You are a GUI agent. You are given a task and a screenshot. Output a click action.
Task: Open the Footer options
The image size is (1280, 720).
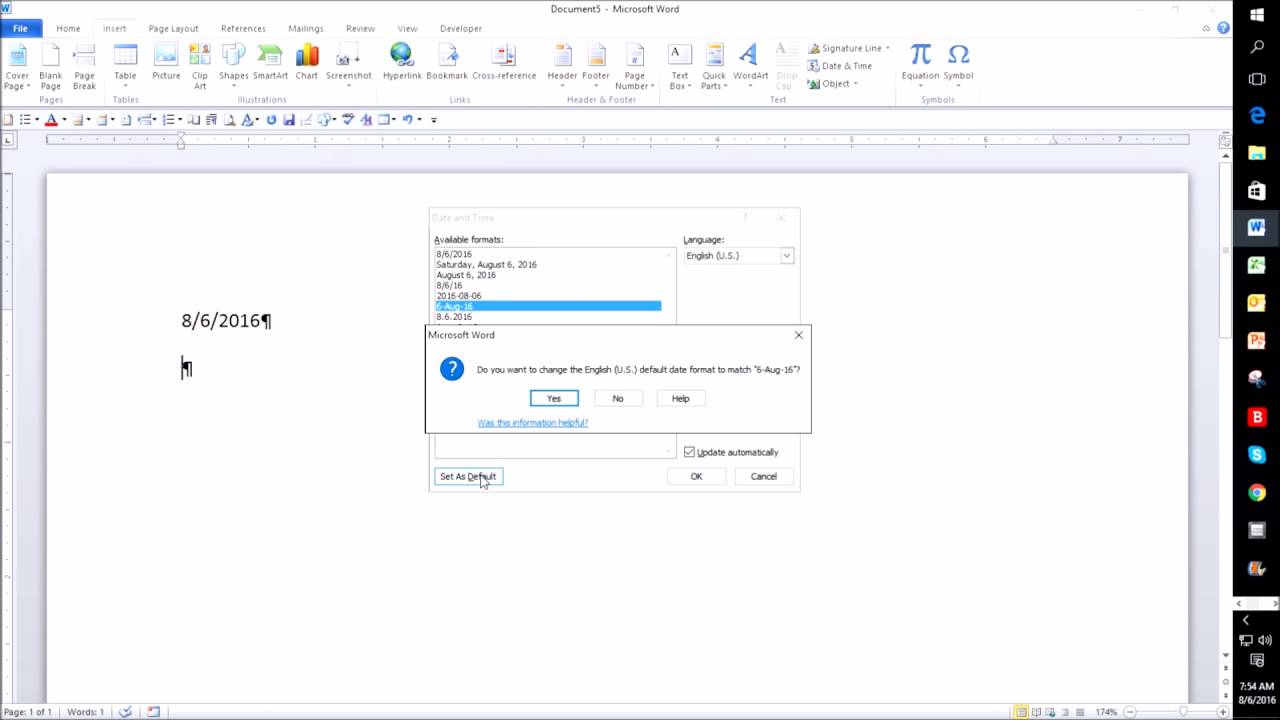596,67
